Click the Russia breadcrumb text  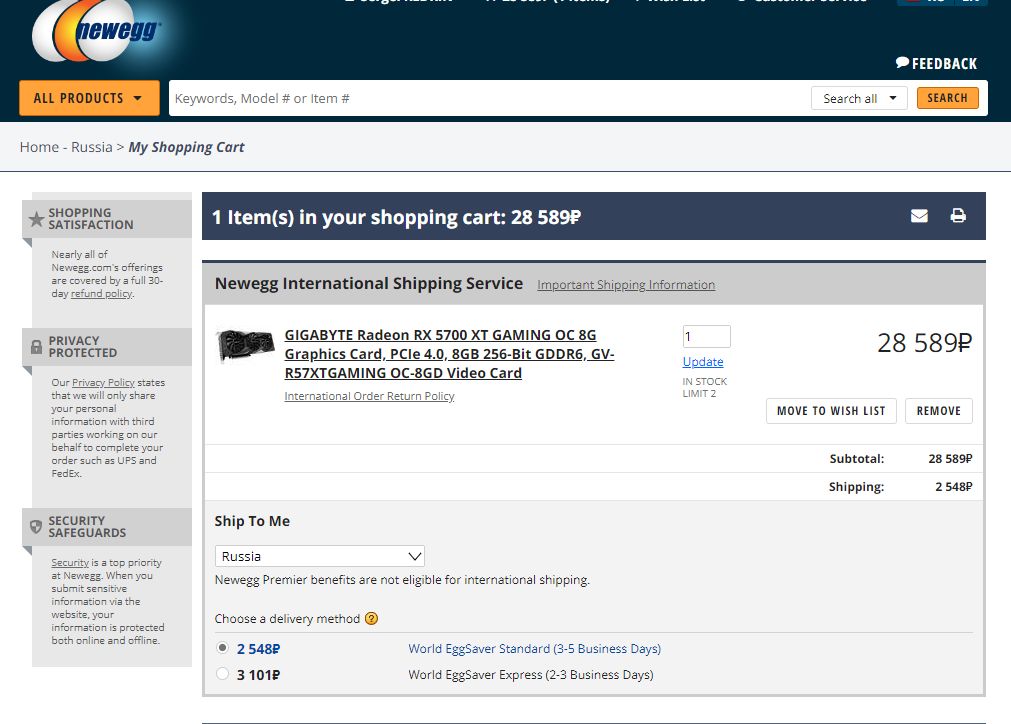pyautogui.click(x=92, y=147)
